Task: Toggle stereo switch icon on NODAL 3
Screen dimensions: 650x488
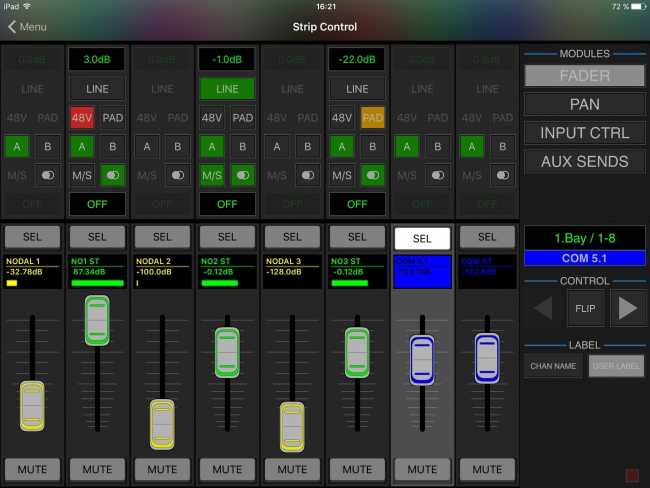Action: coord(308,175)
